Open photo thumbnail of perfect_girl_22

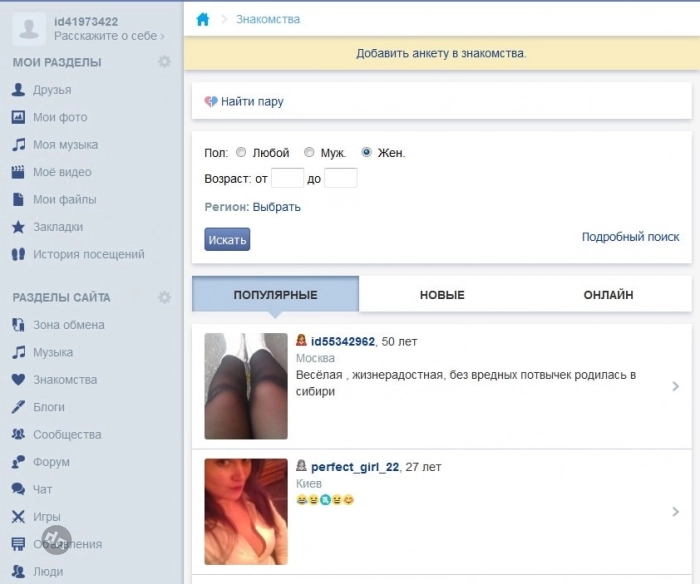(246, 511)
